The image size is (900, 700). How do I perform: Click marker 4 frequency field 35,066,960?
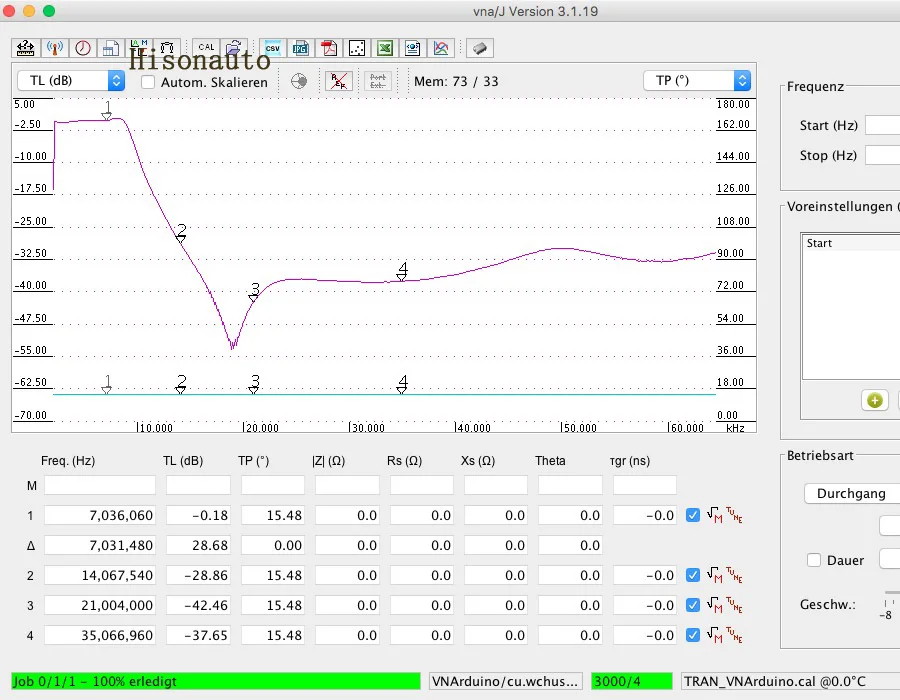coord(100,635)
